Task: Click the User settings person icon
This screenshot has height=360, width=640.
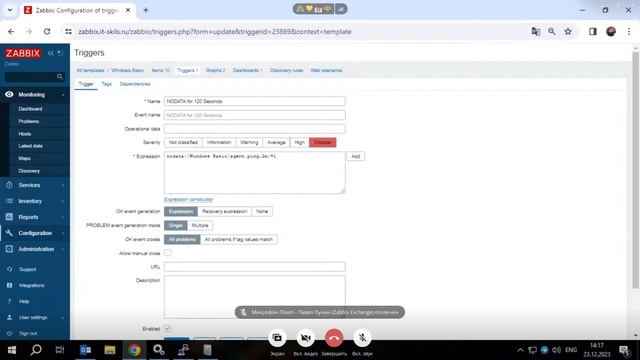Action: [x=9, y=317]
